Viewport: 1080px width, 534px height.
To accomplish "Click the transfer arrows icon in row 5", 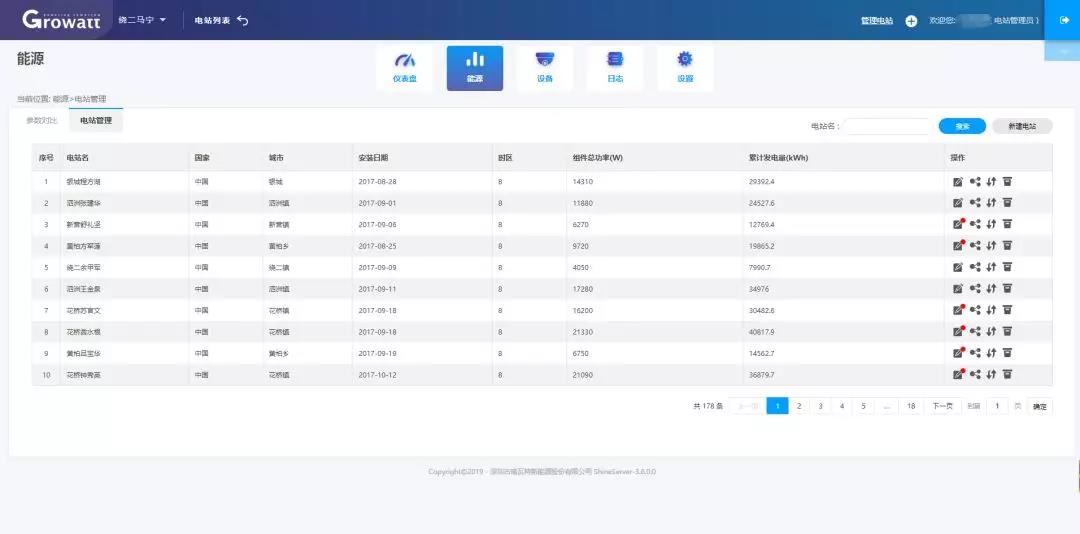I will coord(991,267).
